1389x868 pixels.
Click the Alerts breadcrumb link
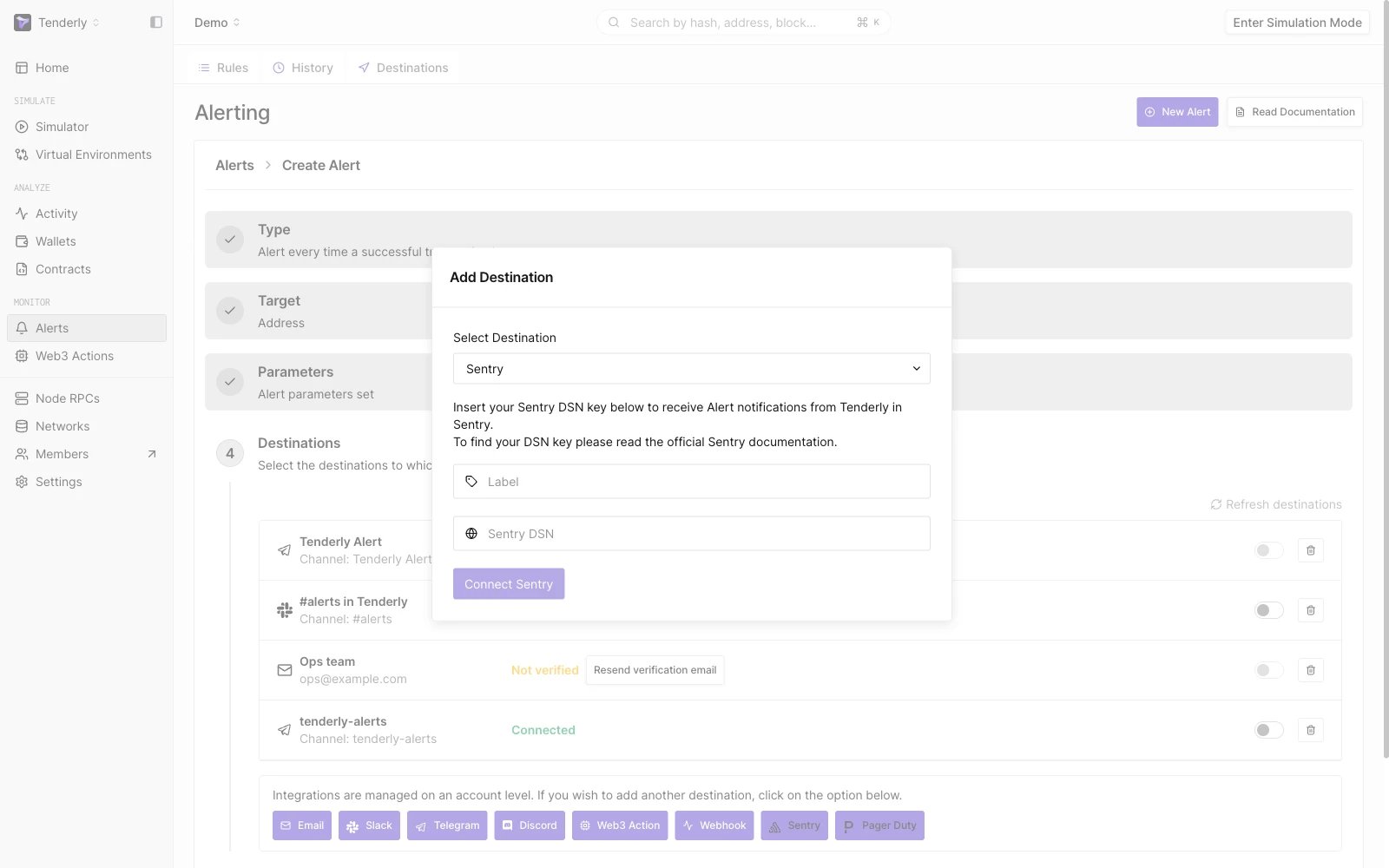pyautogui.click(x=234, y=165)
